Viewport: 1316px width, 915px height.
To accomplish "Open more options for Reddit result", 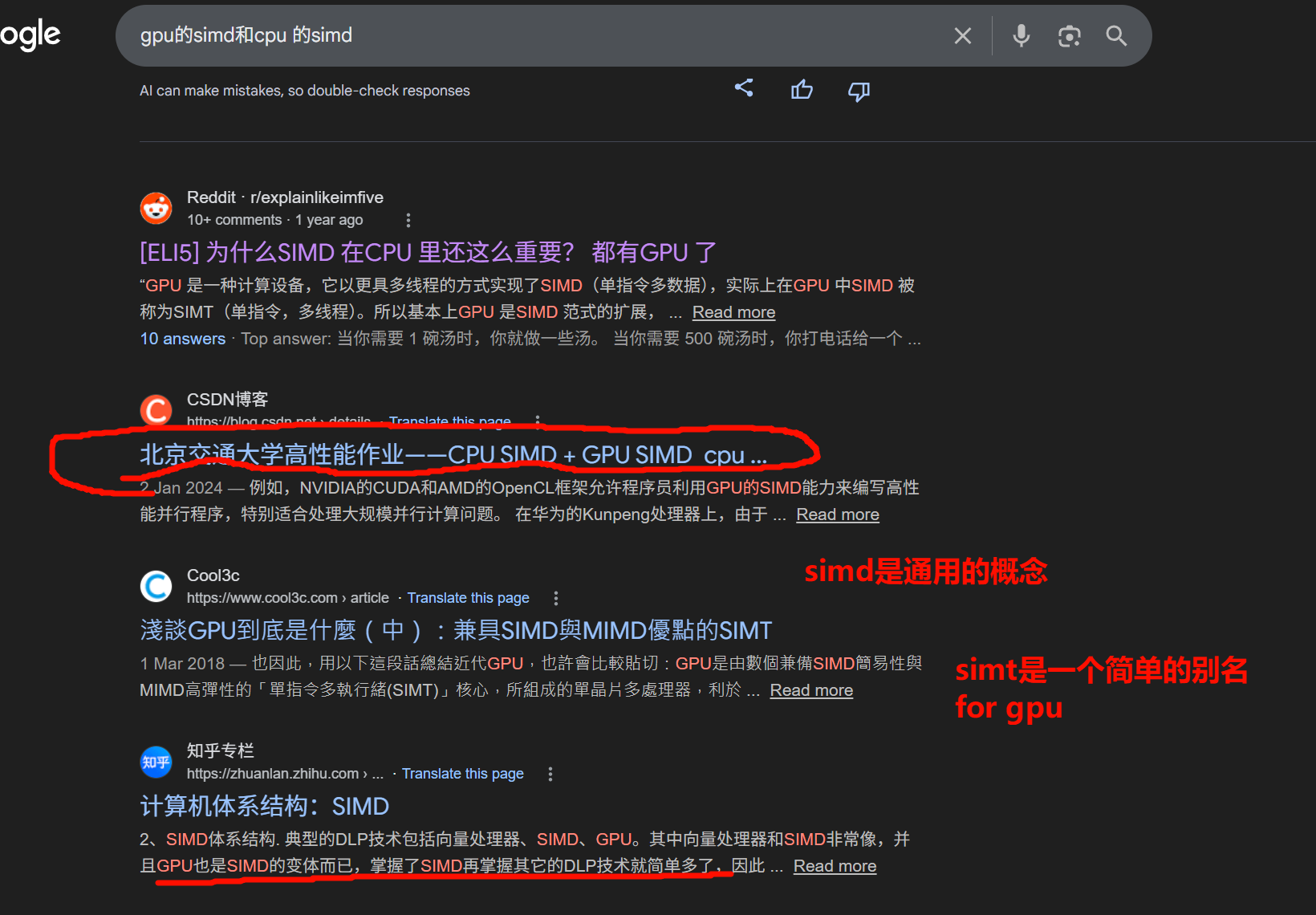I will (x=408, y=220).
